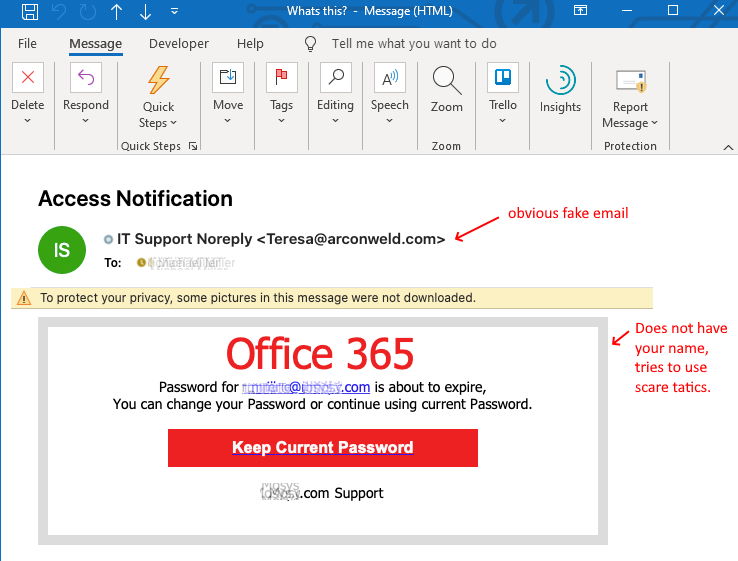Expand the Delete group dropdown arrow
The width and height of the screenshot is (738, 561).
[28, 120]
